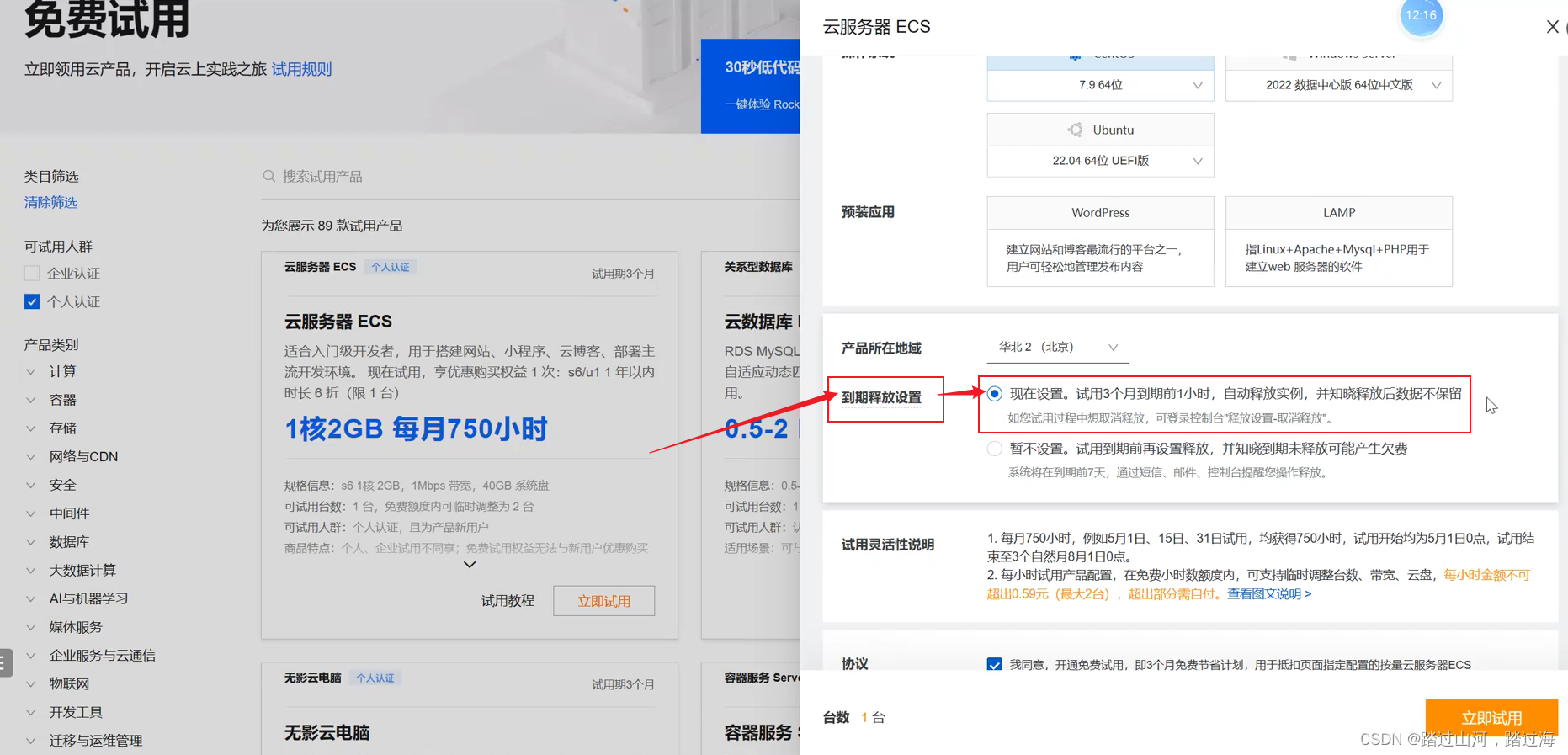Screen dimensions: 1568x755
Task: Open the 华北2（北京）region dropdown
Action: [x=1057, y=347]
